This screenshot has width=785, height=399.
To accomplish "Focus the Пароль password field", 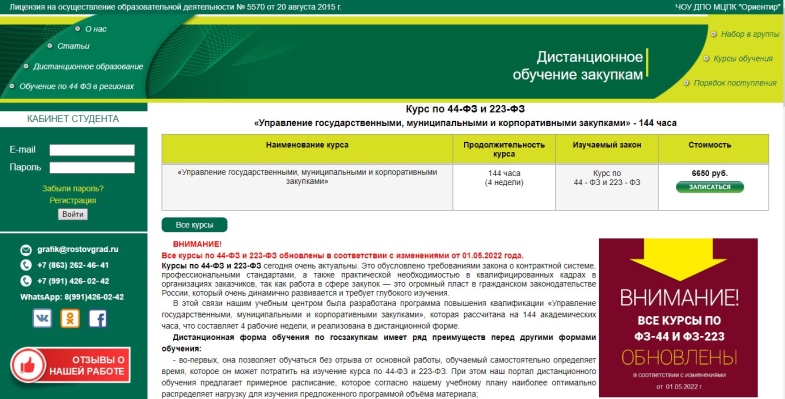I will point(92,168).
